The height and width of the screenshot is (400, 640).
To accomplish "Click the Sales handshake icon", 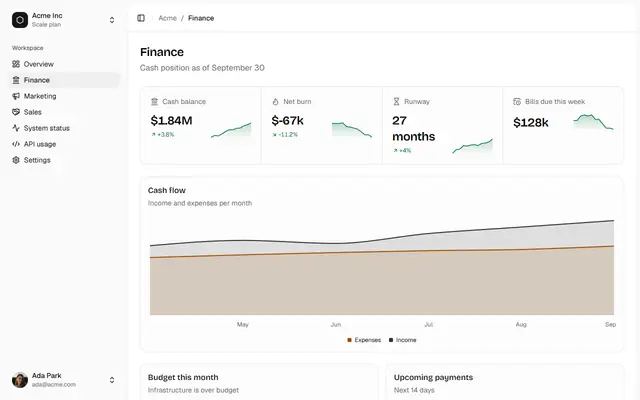I will [x=16, y=112].
